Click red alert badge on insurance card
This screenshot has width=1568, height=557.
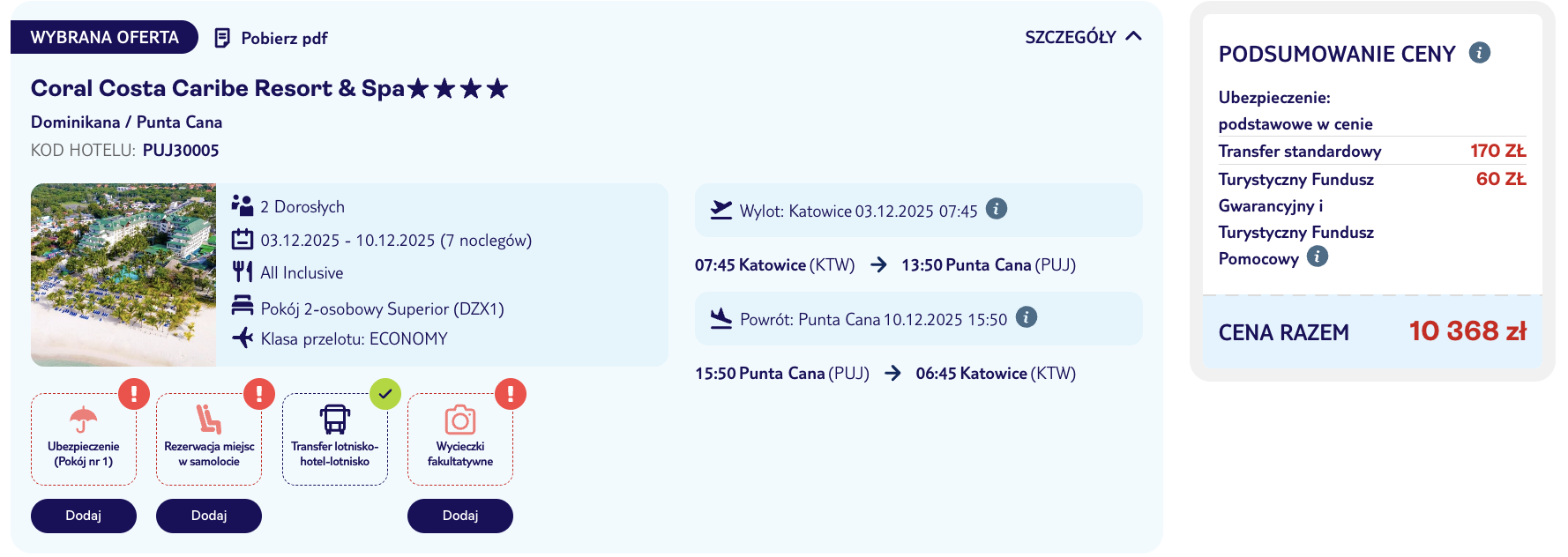coord(134,394)
